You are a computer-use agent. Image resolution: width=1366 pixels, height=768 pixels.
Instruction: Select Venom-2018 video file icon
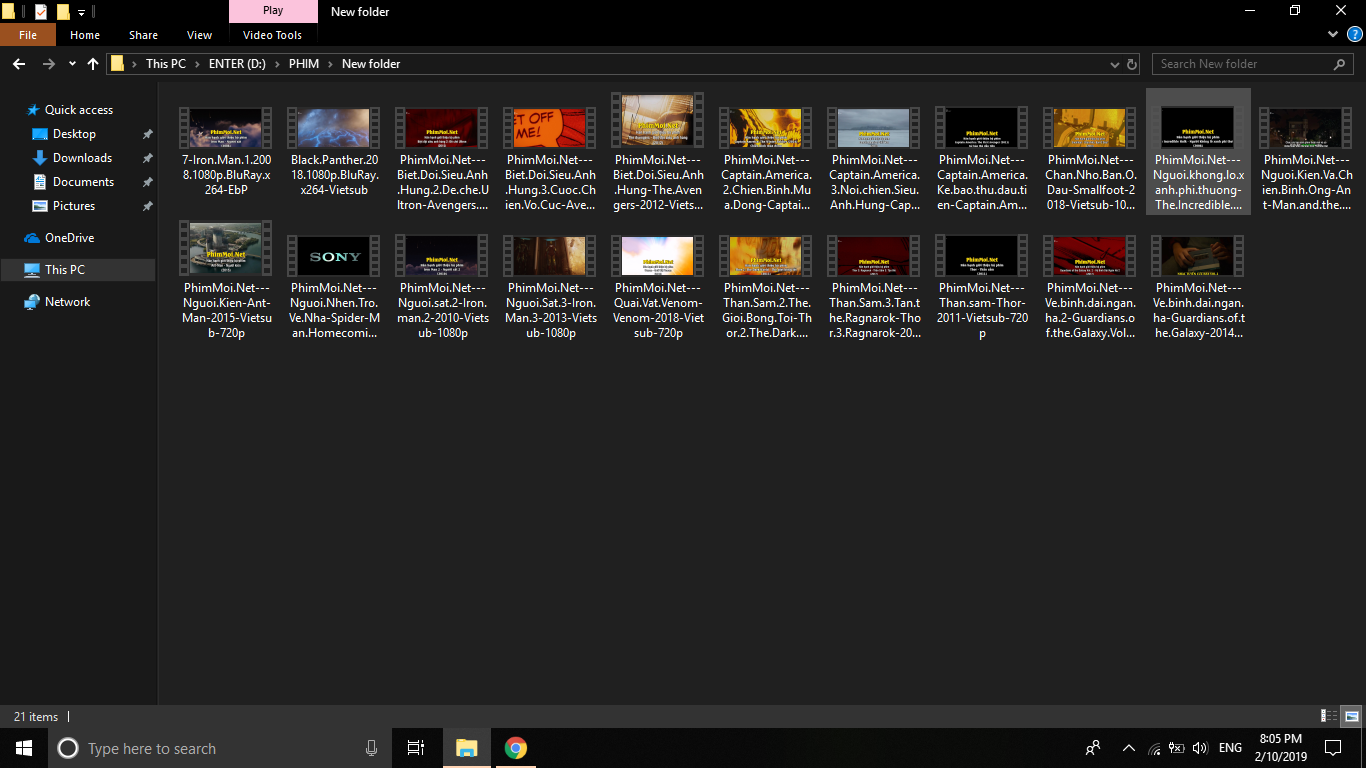coord(658,256)
